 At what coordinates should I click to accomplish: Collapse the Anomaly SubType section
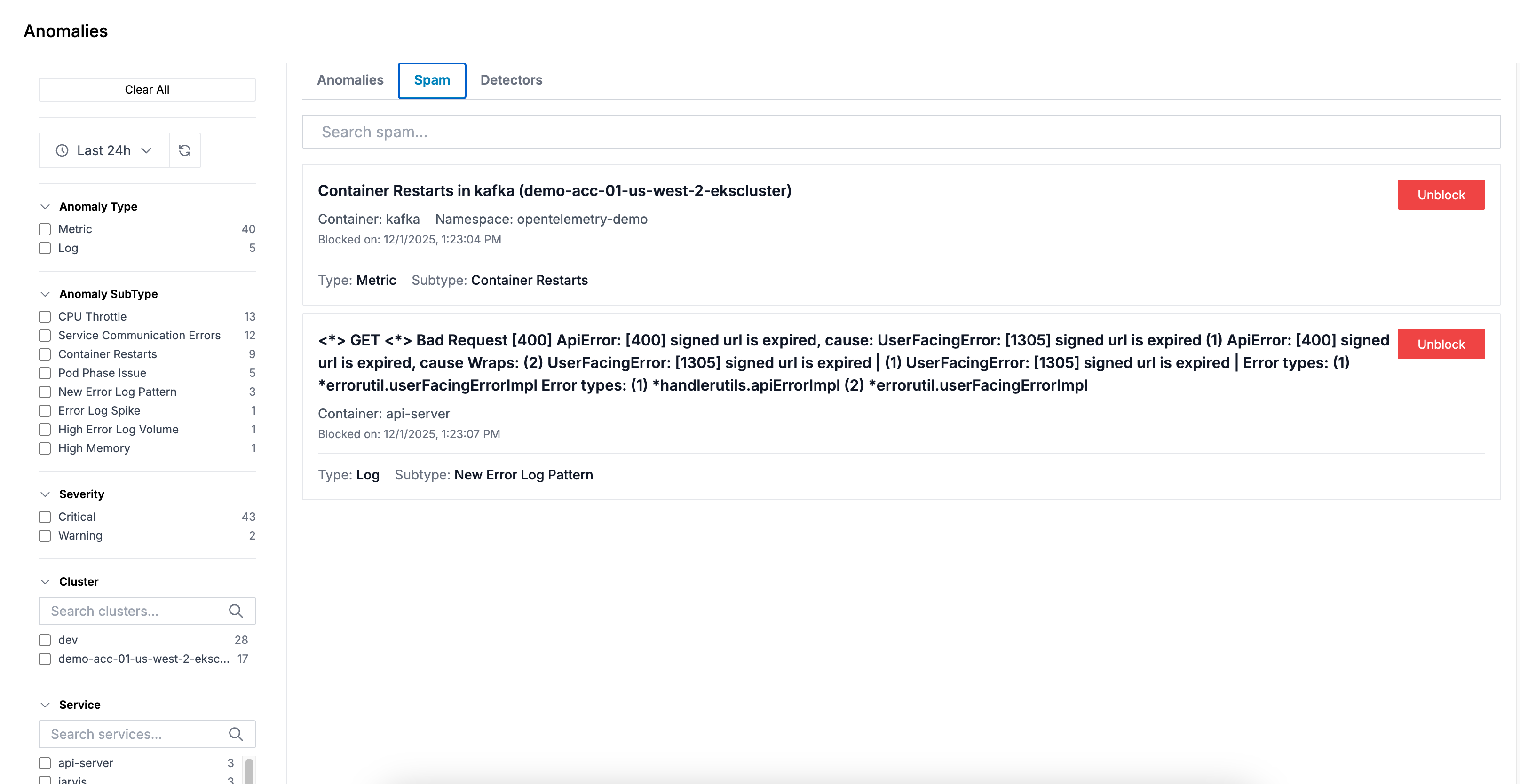pyautogui.click(x=46, y=294)
